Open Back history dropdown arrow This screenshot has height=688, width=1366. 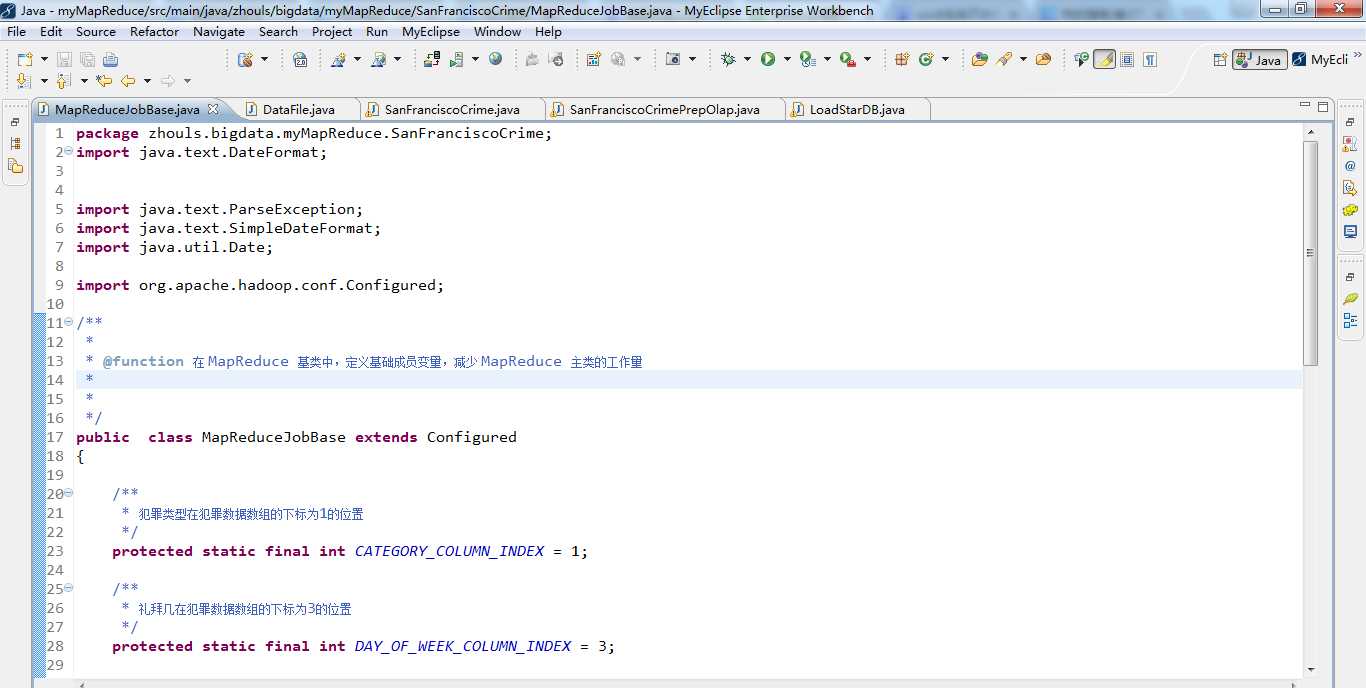click(x=147, y=80)
